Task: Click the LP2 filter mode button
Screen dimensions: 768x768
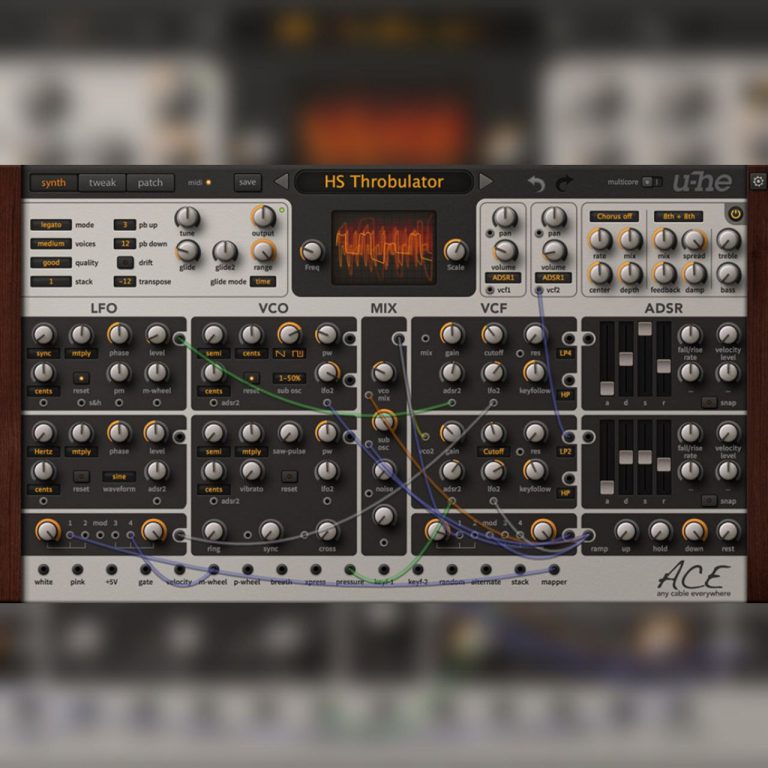Action: [x=565, y=451]
